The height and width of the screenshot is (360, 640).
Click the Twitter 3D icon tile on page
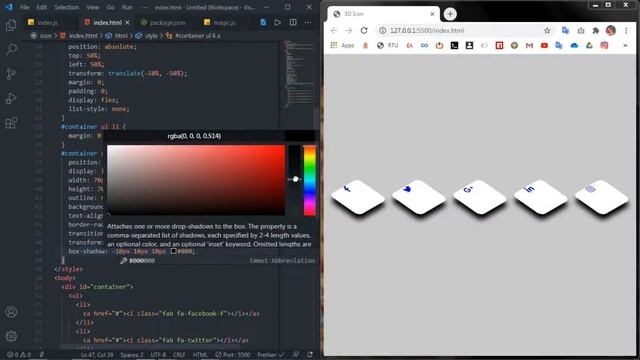tap(419, 197)
